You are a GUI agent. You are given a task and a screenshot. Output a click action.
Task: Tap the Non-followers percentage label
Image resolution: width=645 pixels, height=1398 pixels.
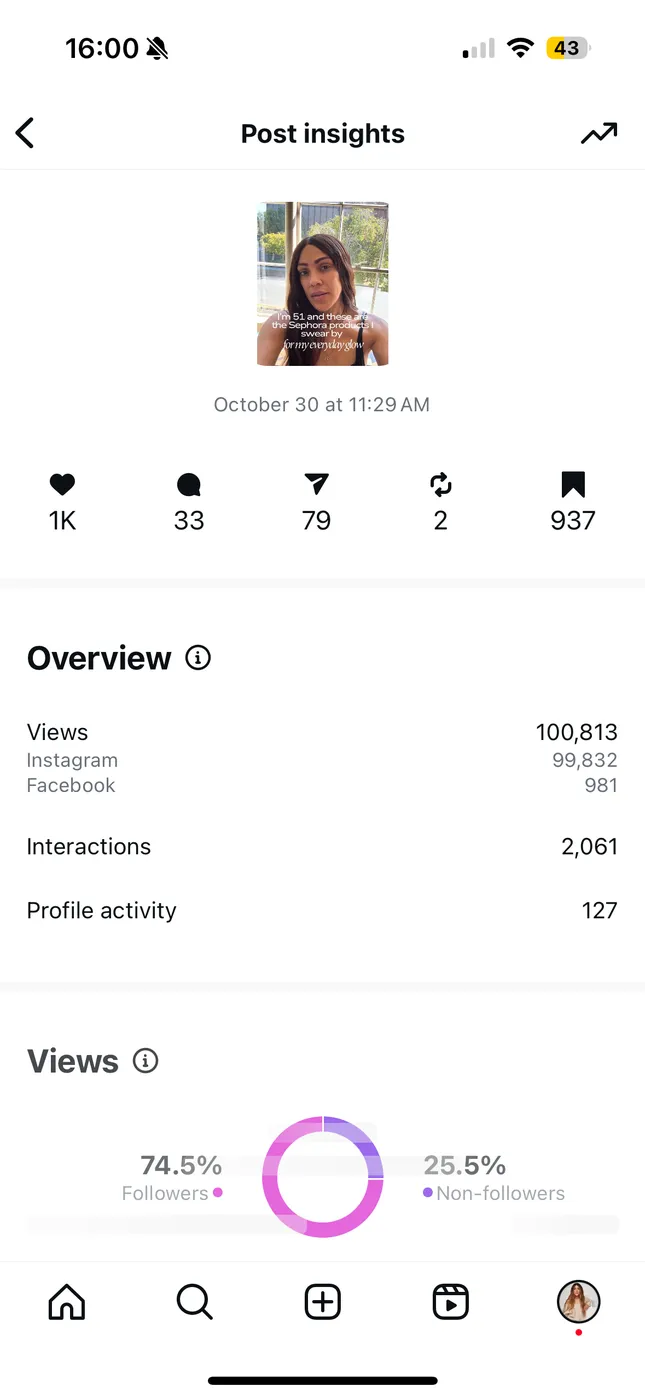coord(465,1166)
